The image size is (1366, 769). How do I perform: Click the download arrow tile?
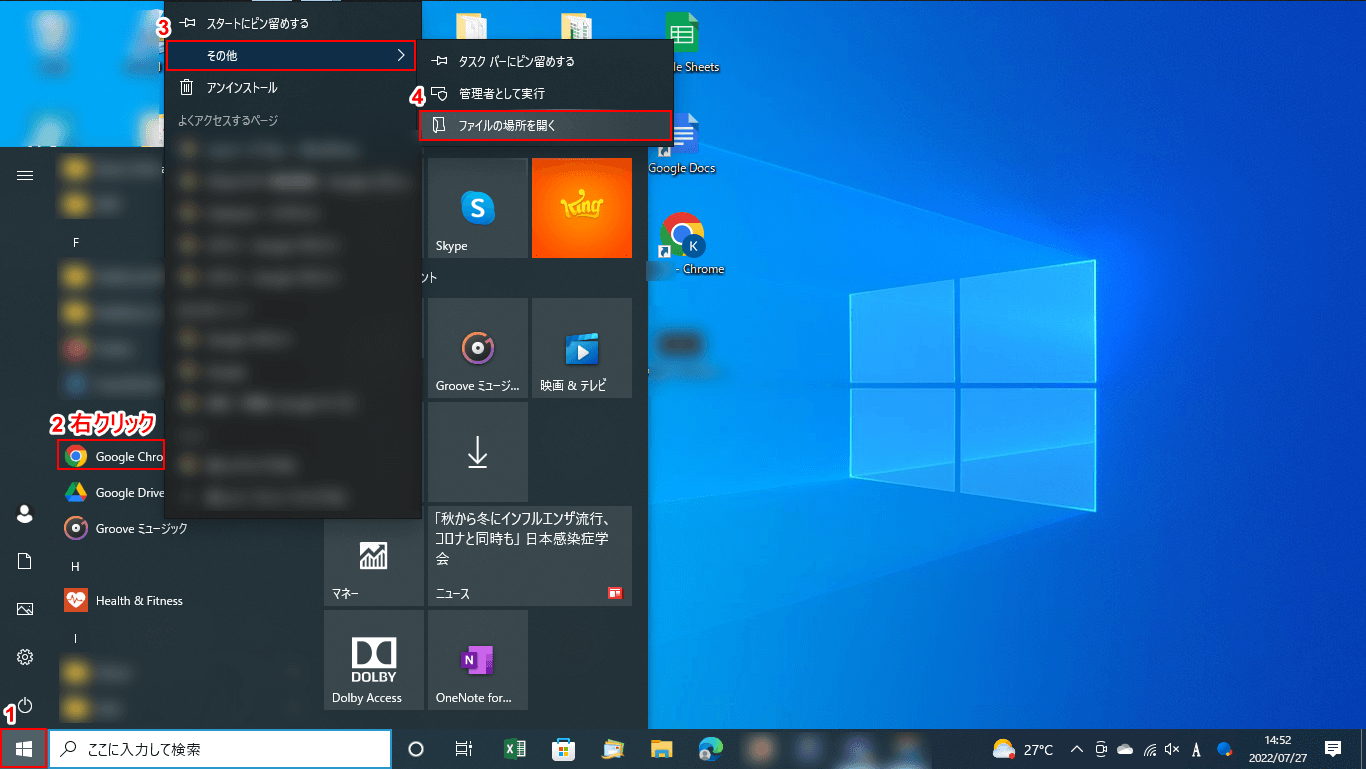pyautogui.click(x=478, y=452)
